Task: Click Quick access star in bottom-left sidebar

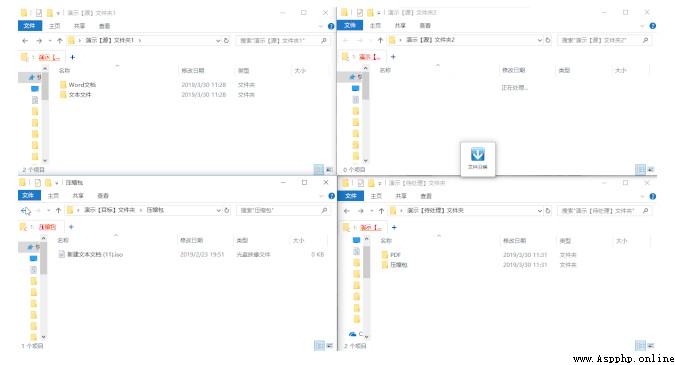Action: pos(30,247)
